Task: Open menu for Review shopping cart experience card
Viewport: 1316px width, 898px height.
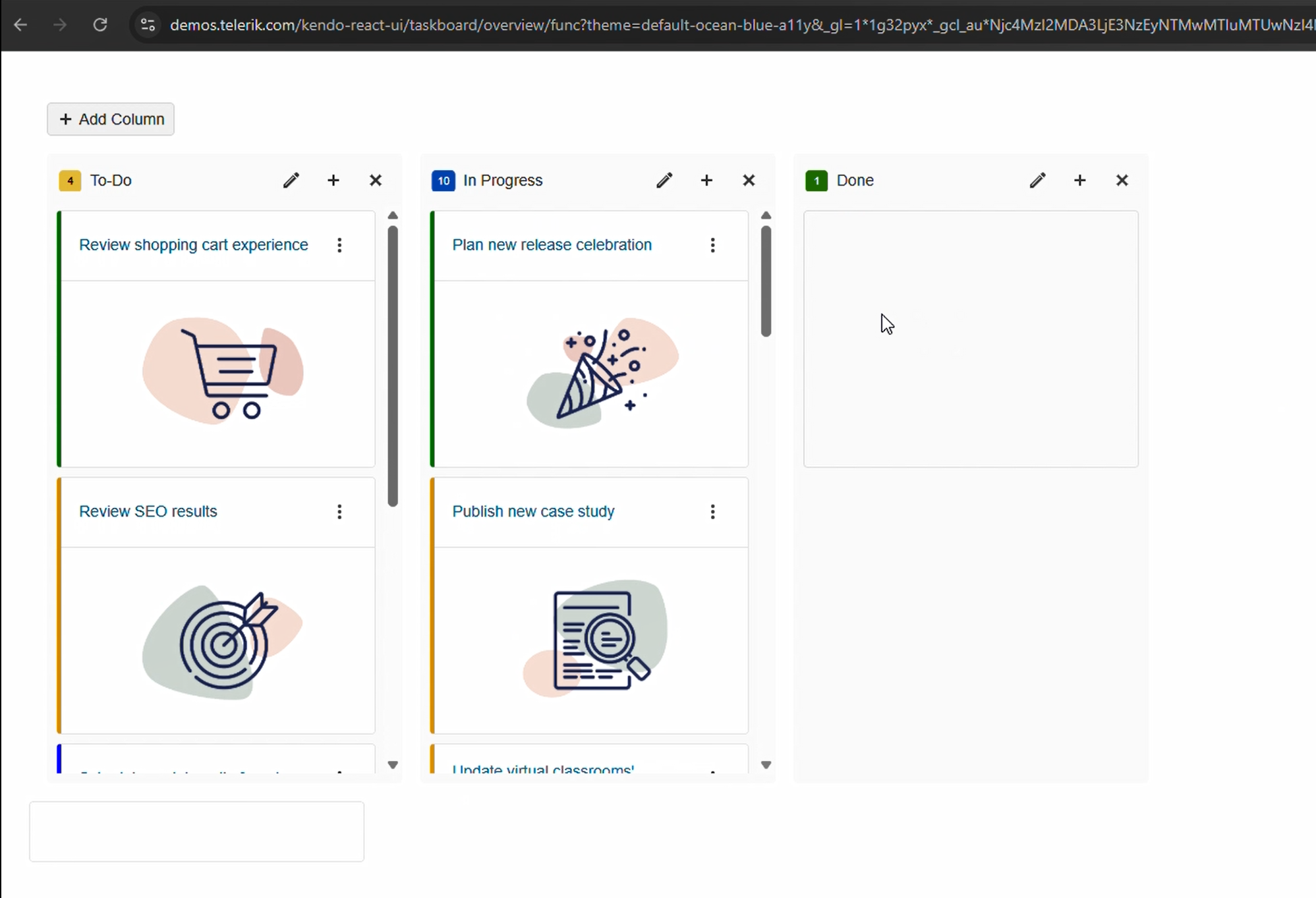Action: (x=339, y=245)
